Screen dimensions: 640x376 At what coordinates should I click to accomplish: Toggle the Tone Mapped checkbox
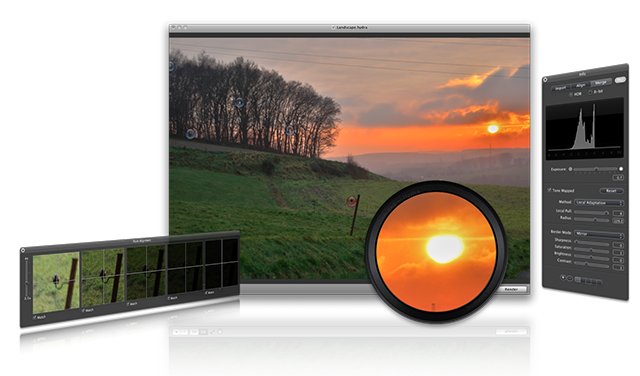point(549,190)
